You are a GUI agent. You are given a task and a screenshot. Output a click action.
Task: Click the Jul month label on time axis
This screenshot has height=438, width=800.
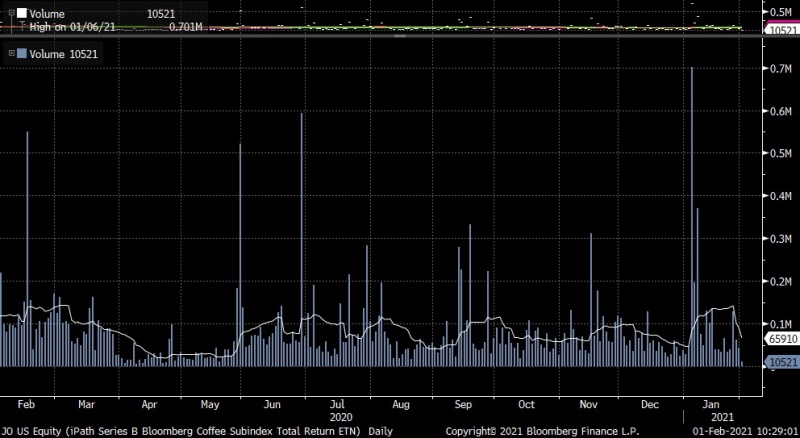pyautogui.click(x=337, y=404)
